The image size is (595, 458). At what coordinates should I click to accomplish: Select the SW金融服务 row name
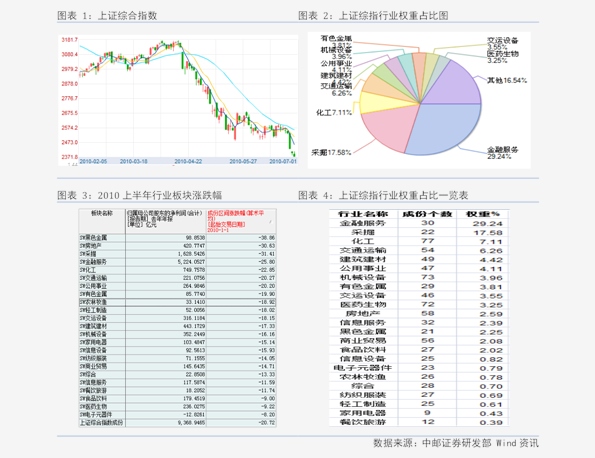tap(93, 262)
